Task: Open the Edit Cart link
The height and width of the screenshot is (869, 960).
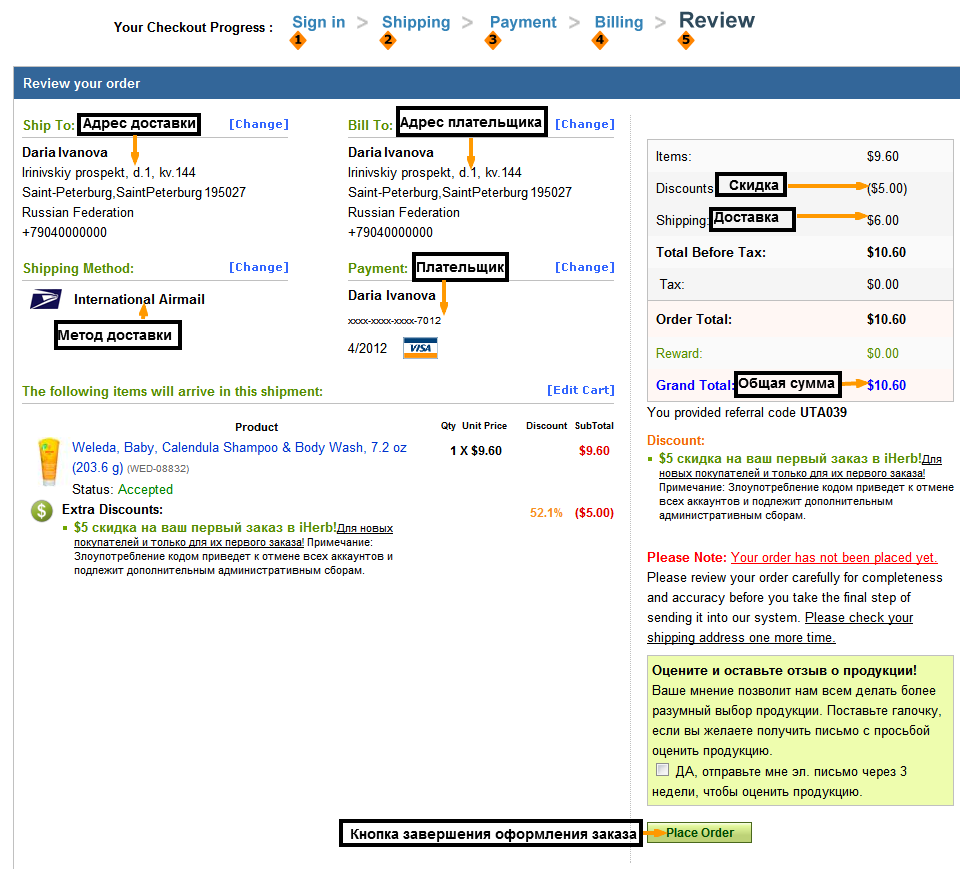Action: click(580, 390)
